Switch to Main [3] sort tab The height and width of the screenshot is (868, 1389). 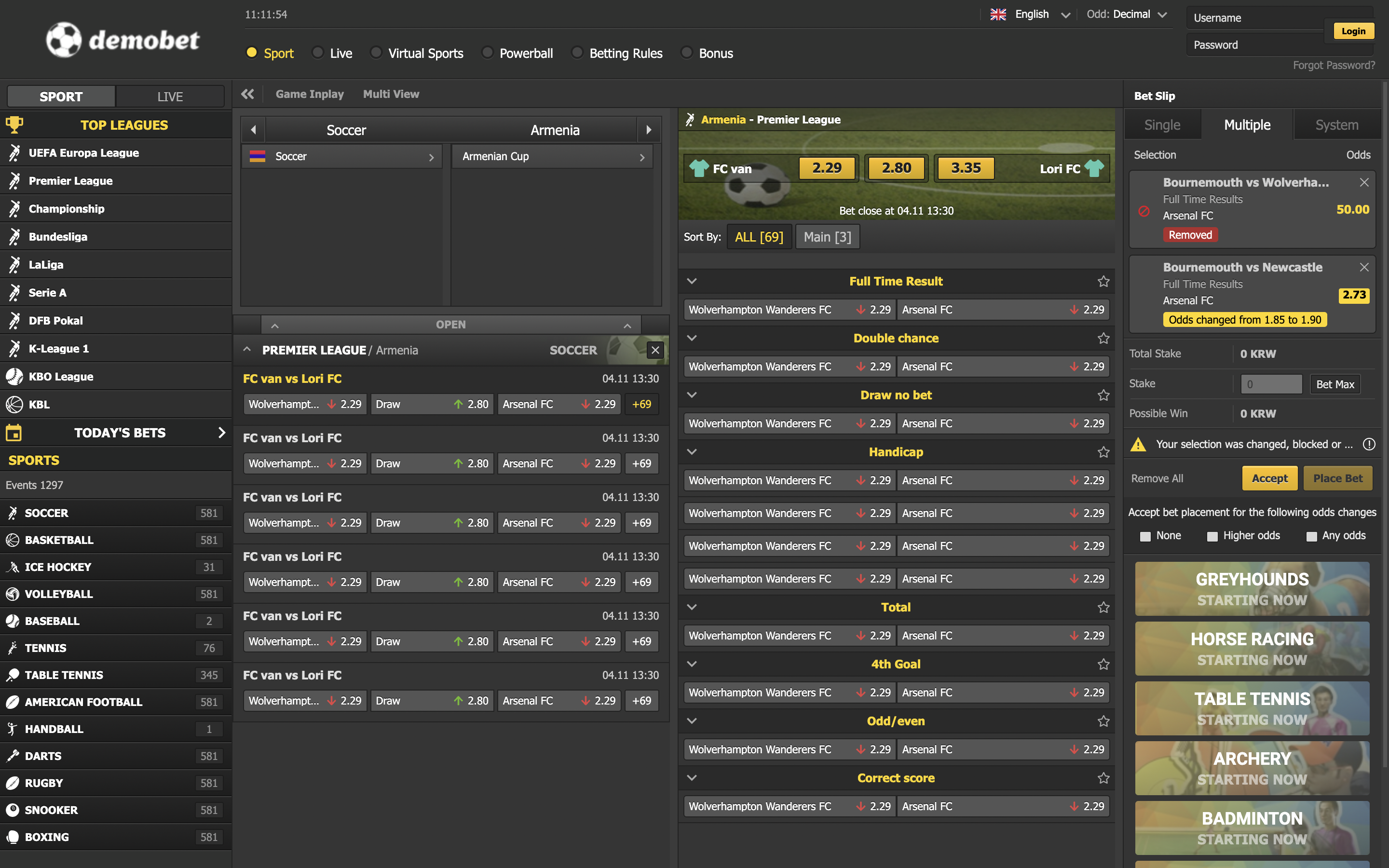click(x=827, y=237)
